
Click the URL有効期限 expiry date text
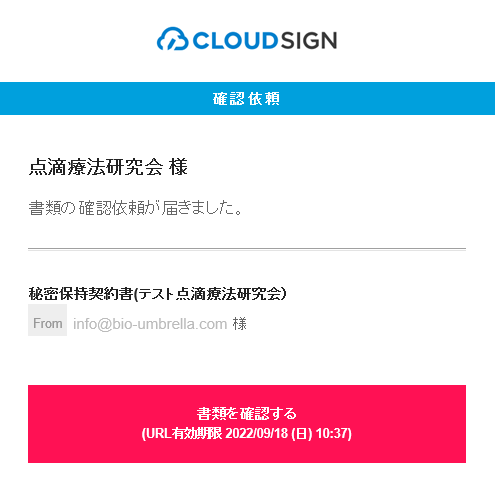[247, 434]
